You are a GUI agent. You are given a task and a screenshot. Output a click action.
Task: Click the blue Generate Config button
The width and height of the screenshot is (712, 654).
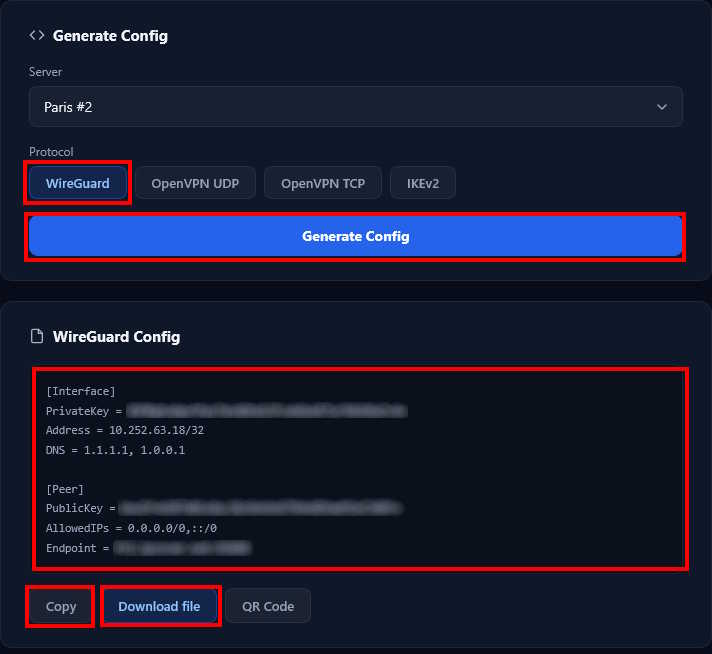tap(356, 236)
